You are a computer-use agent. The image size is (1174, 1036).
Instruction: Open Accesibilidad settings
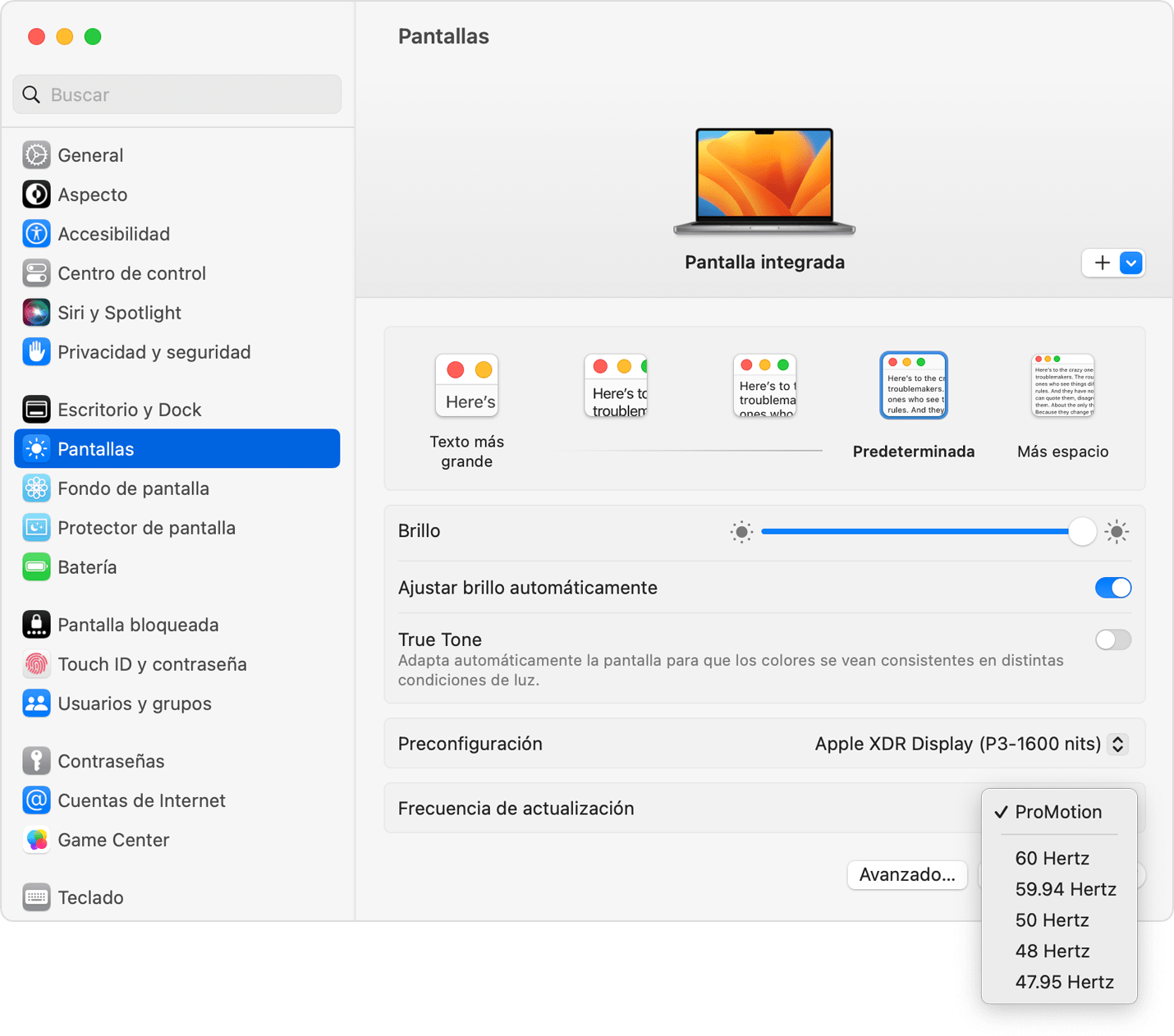[36, 234]
